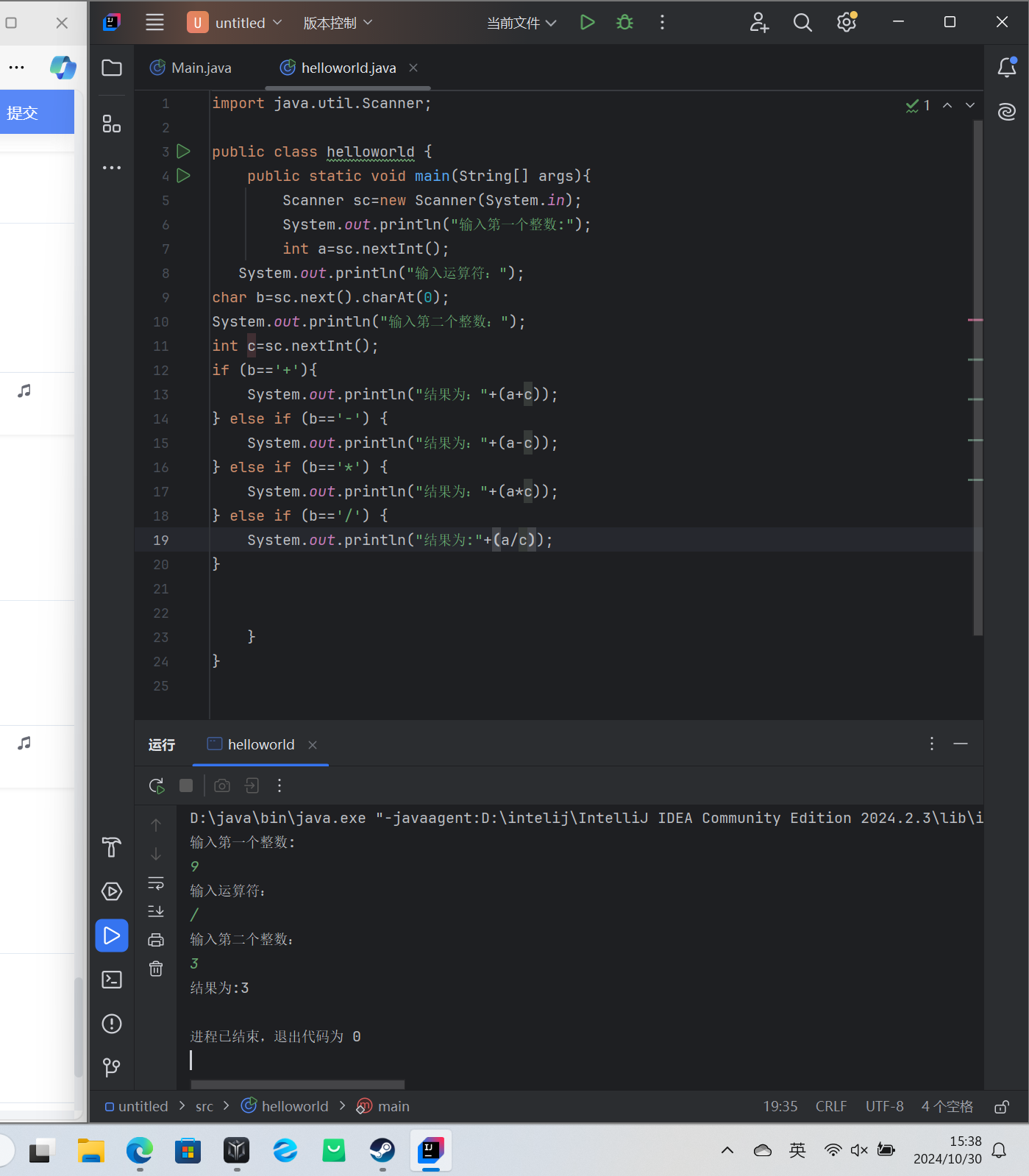Toggle scroll to end in console

point(156,911)
